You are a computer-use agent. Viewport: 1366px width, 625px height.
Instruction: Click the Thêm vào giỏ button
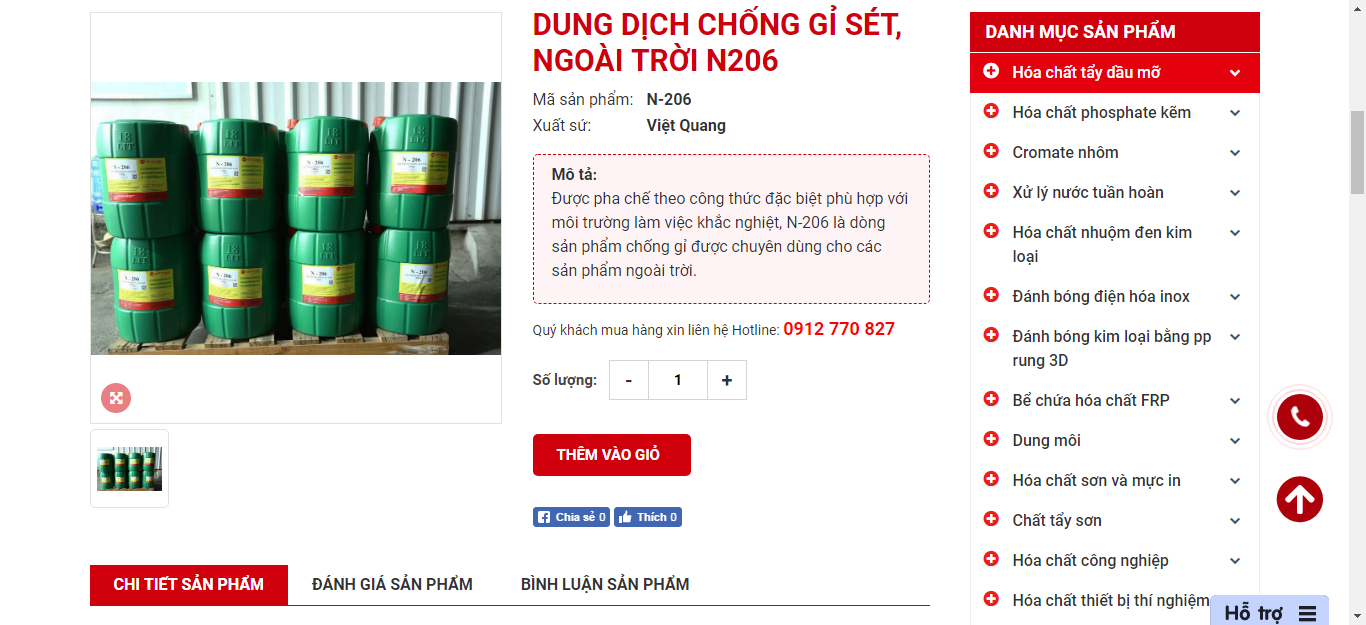(x=612, y=455)
